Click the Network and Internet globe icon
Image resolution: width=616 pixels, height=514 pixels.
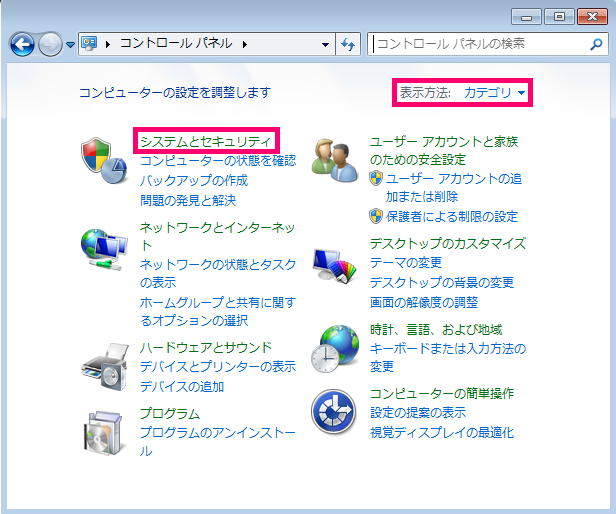pyautogui.click(x=103, y=249)
